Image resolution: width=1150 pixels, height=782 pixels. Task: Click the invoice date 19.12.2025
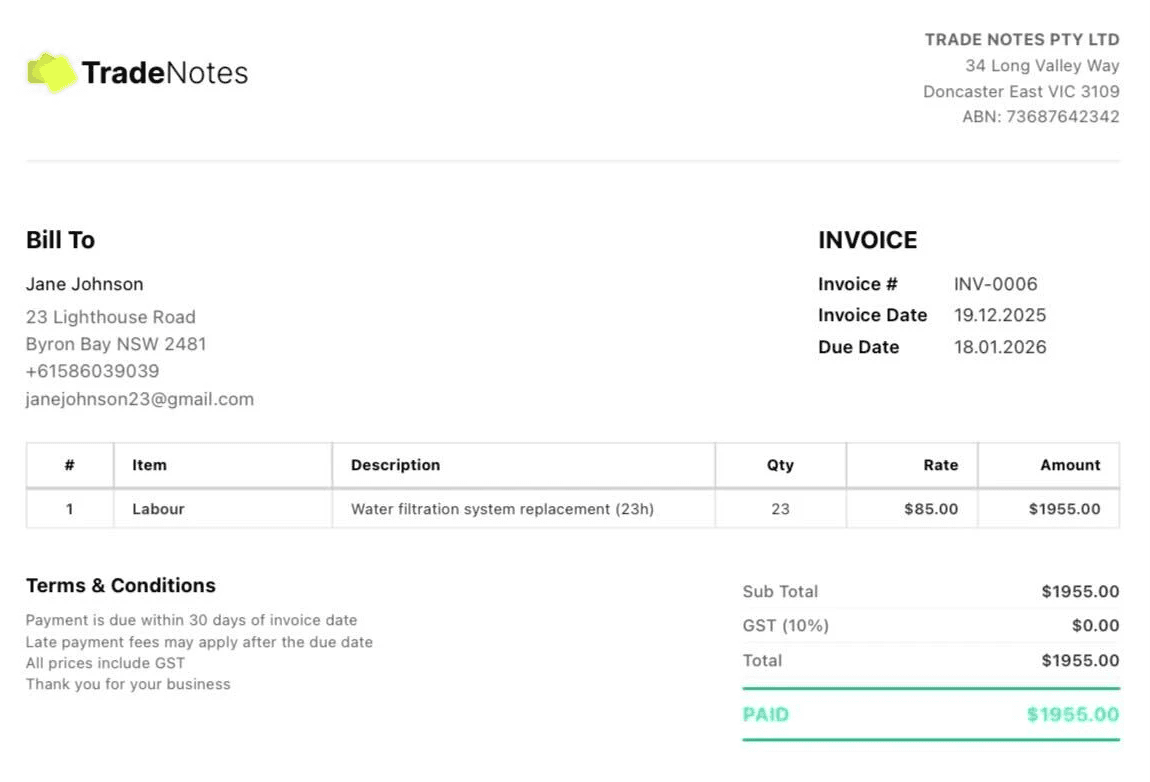(999, 315)
